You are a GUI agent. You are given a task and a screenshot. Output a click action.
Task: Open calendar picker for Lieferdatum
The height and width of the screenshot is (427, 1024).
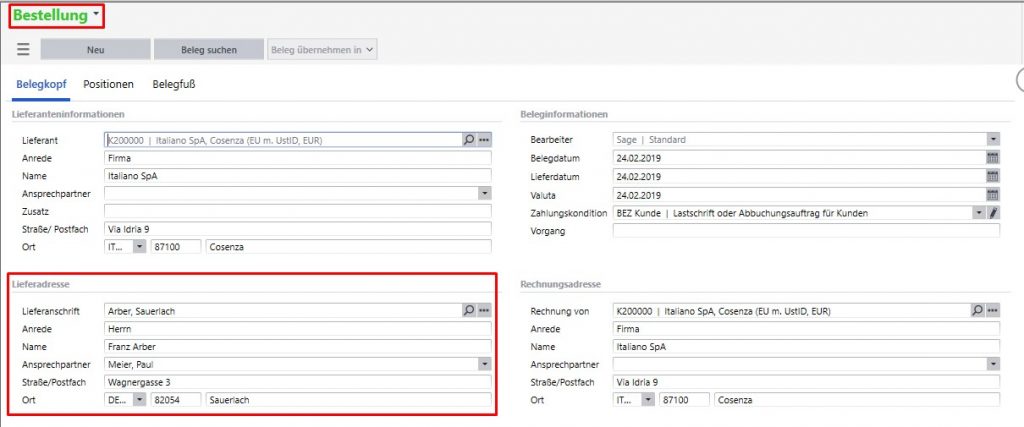[992, 176]
